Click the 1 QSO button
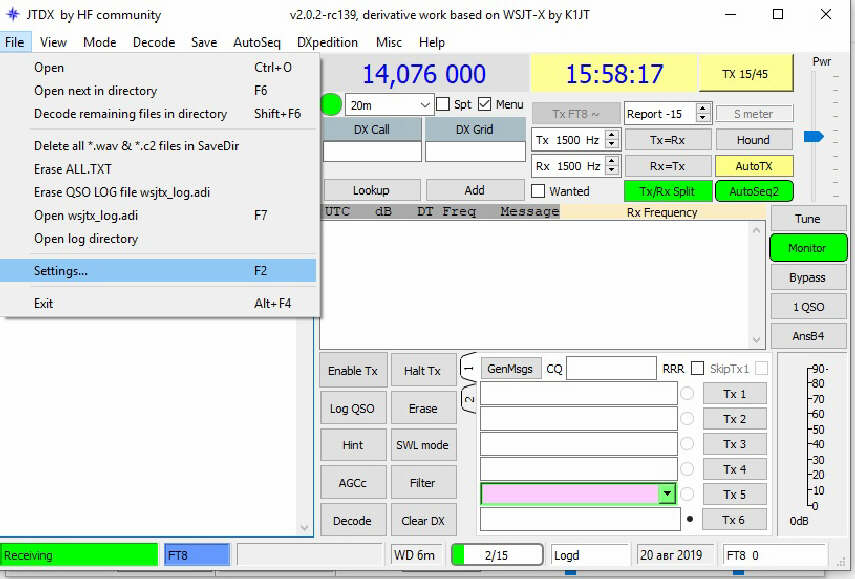855x579 pixels. 808,307
